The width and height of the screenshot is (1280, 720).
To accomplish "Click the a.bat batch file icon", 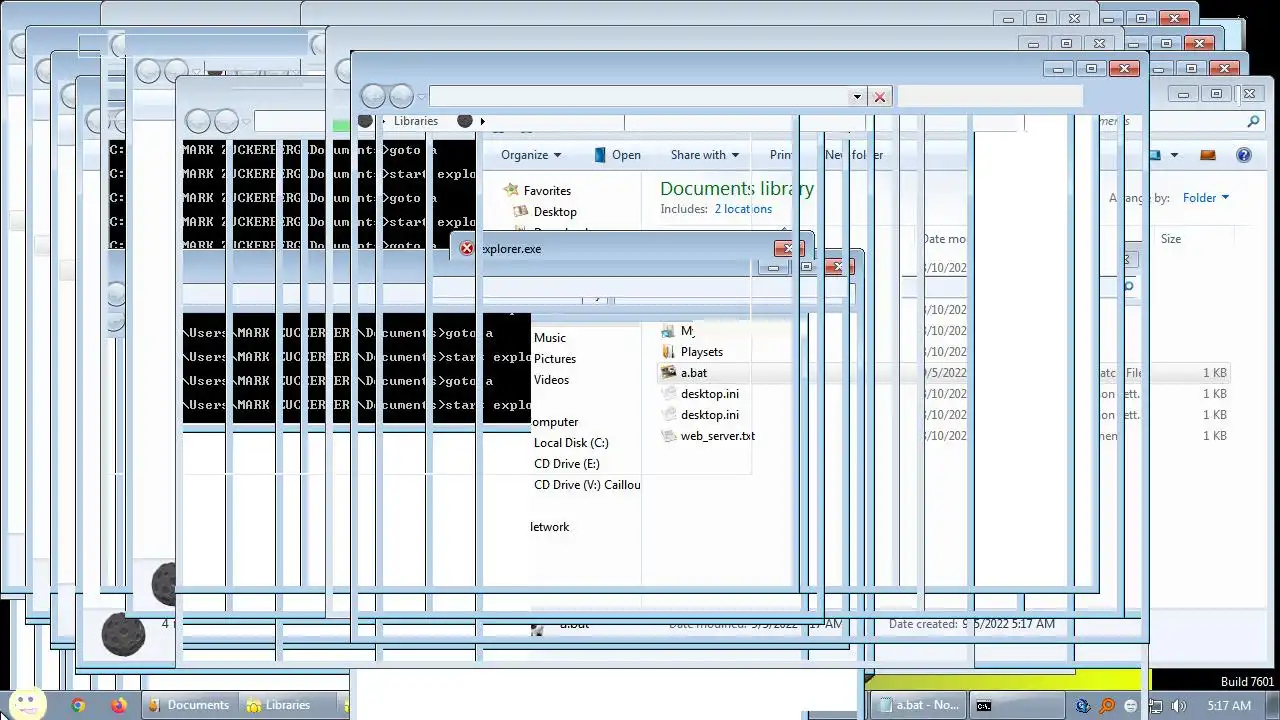I will [x=669, y=373].
